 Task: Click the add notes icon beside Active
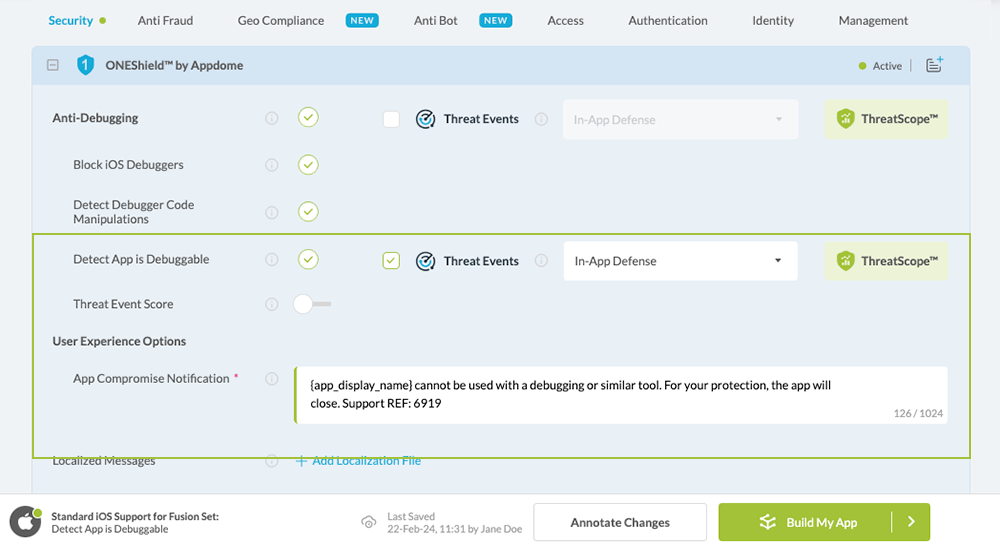[934, 65]
